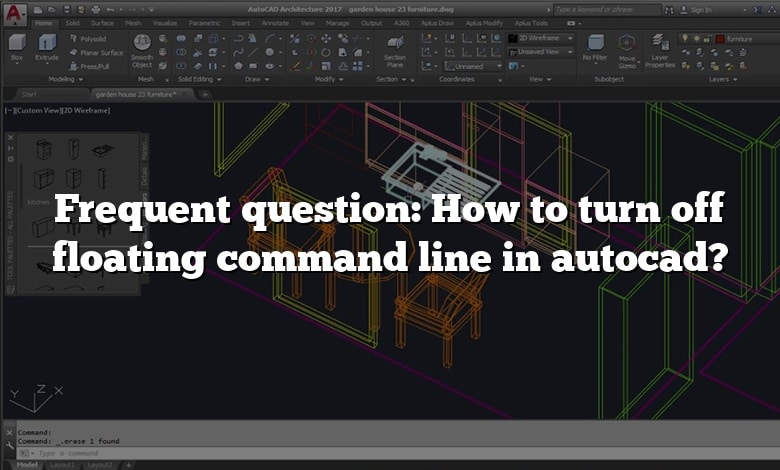
Task: Click the new drawing tab plus button
Action: [205, 94]
